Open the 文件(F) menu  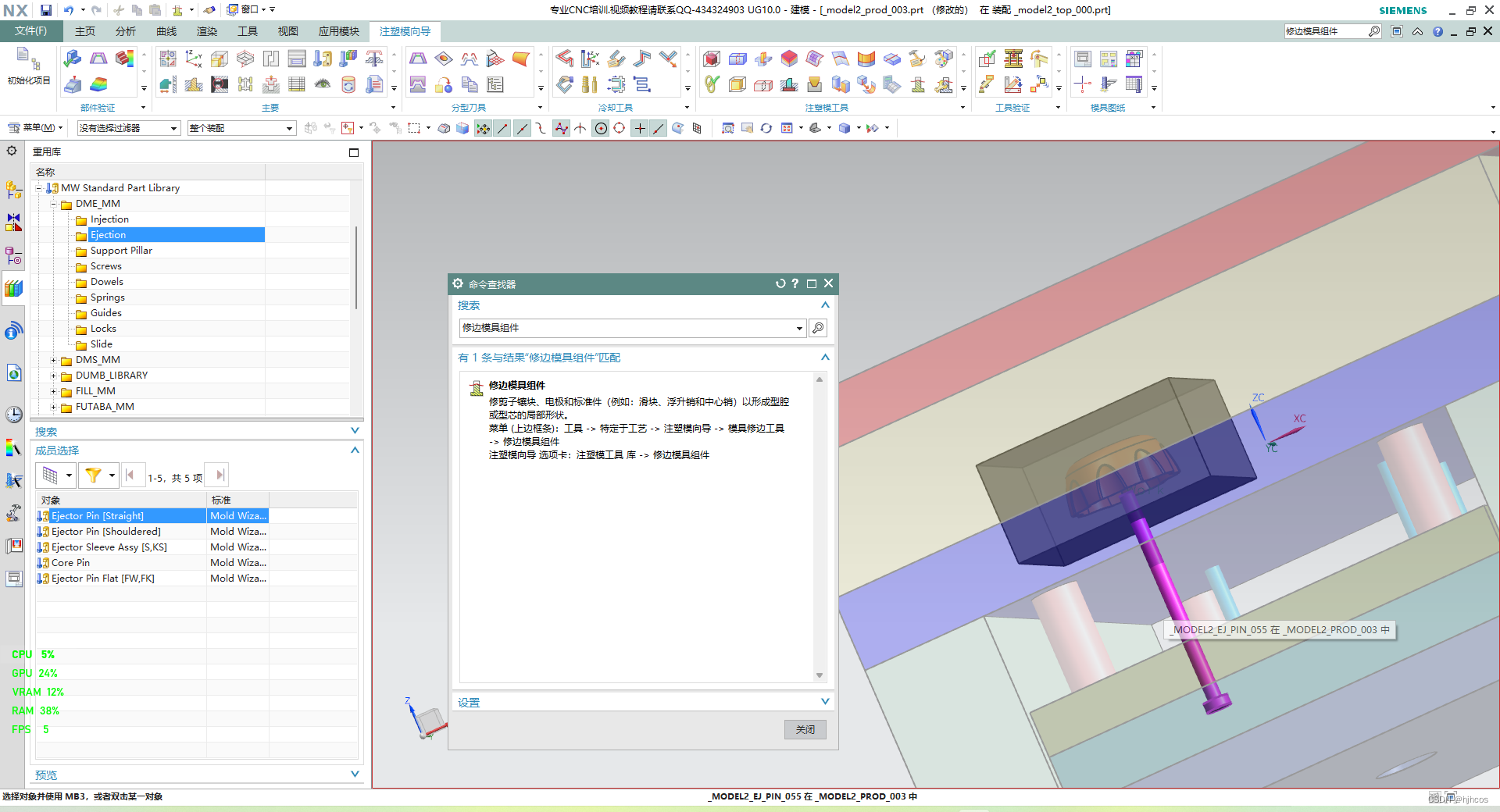click(x=30, y=31)
